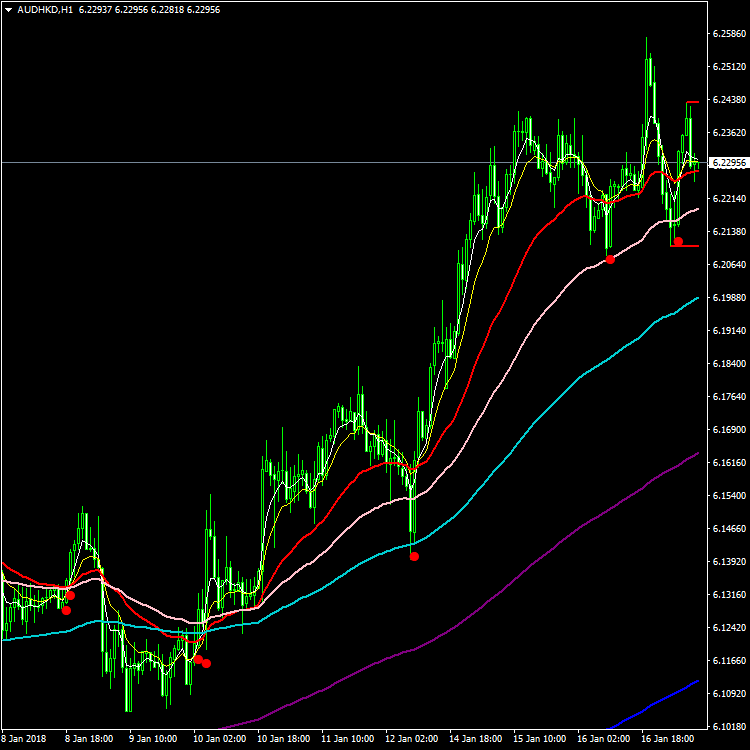Click the 8 Jan 18:00 time axis label
This screenshot has height=750, width=750.
pyautogui.click(x=89, y=739)
